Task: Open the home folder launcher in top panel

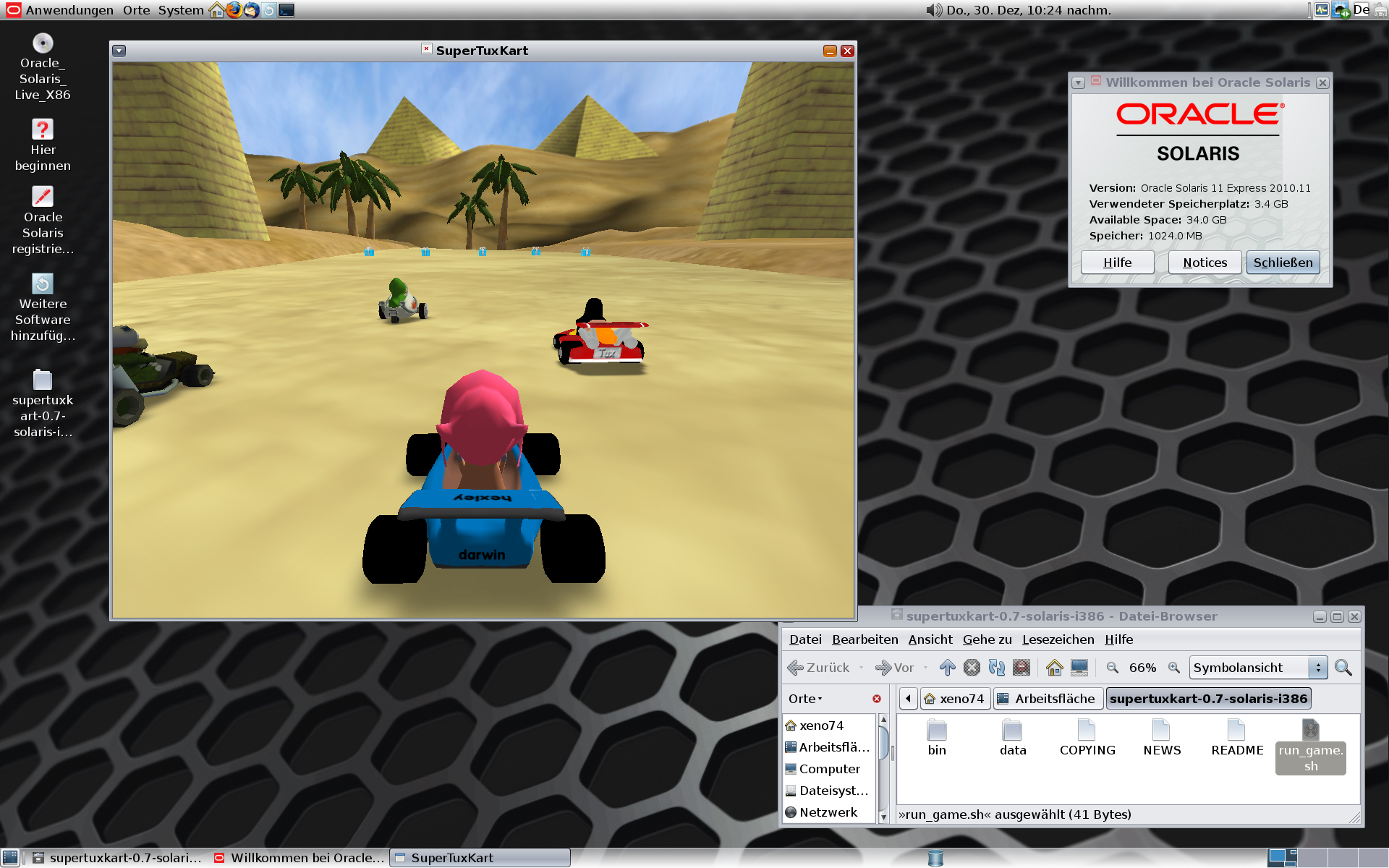Action: coord(216,10)
